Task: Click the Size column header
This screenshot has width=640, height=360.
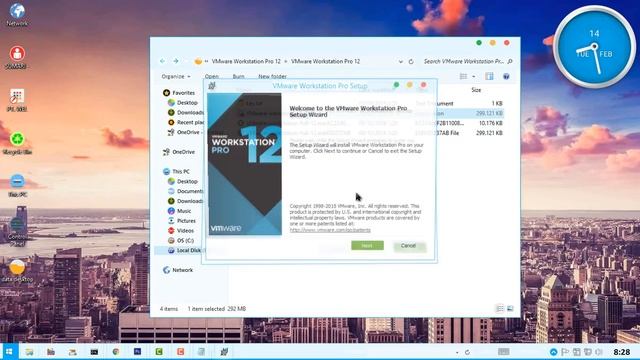Action: (x=476, y=90)
